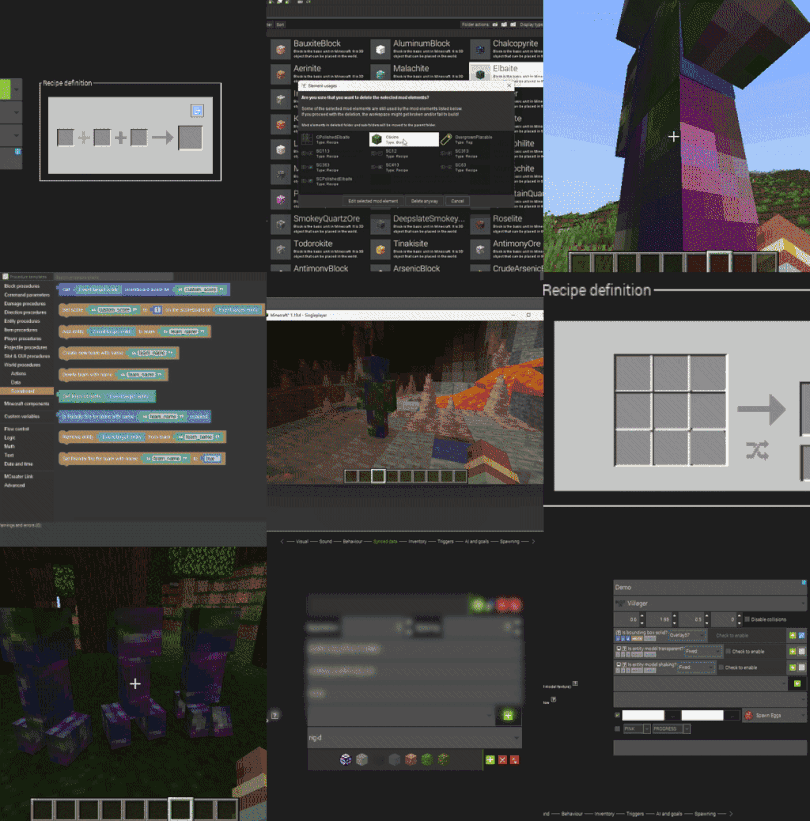The height and width of the screenshot is (821, 810).
Task: Select the Todorokite element icon
Action: [281, 249]
